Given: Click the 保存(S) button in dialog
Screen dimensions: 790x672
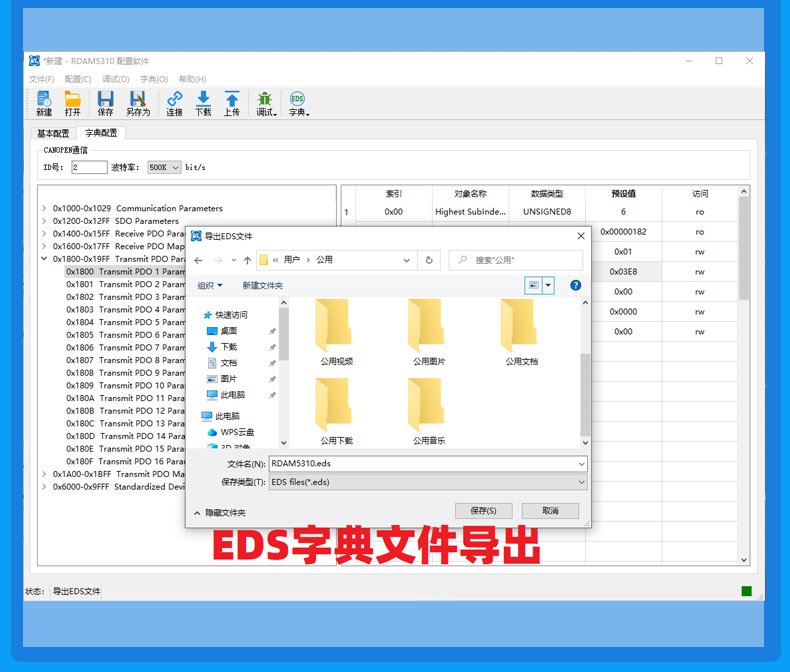Looking at the screenshot, I should (x=483, y=511).
